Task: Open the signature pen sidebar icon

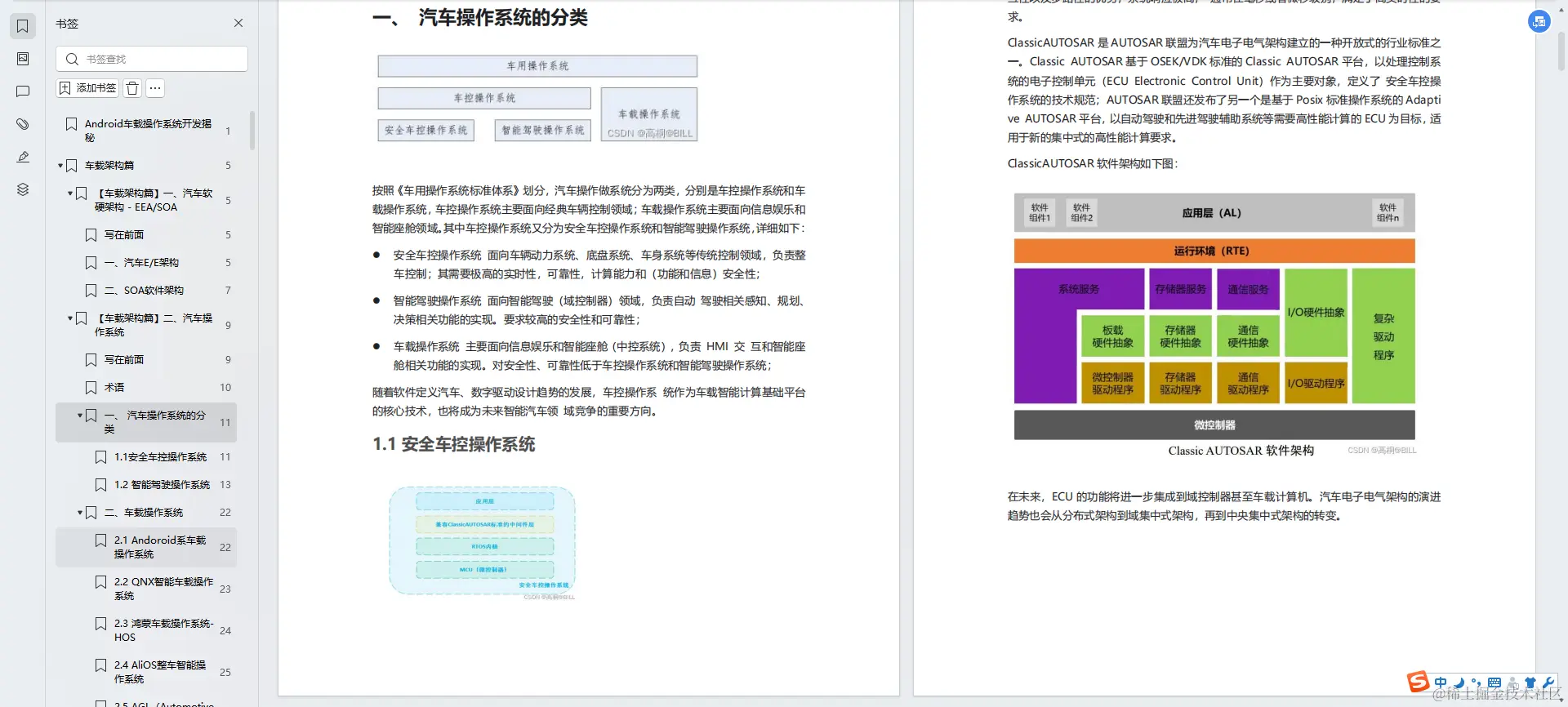Action: click(23, 157)
